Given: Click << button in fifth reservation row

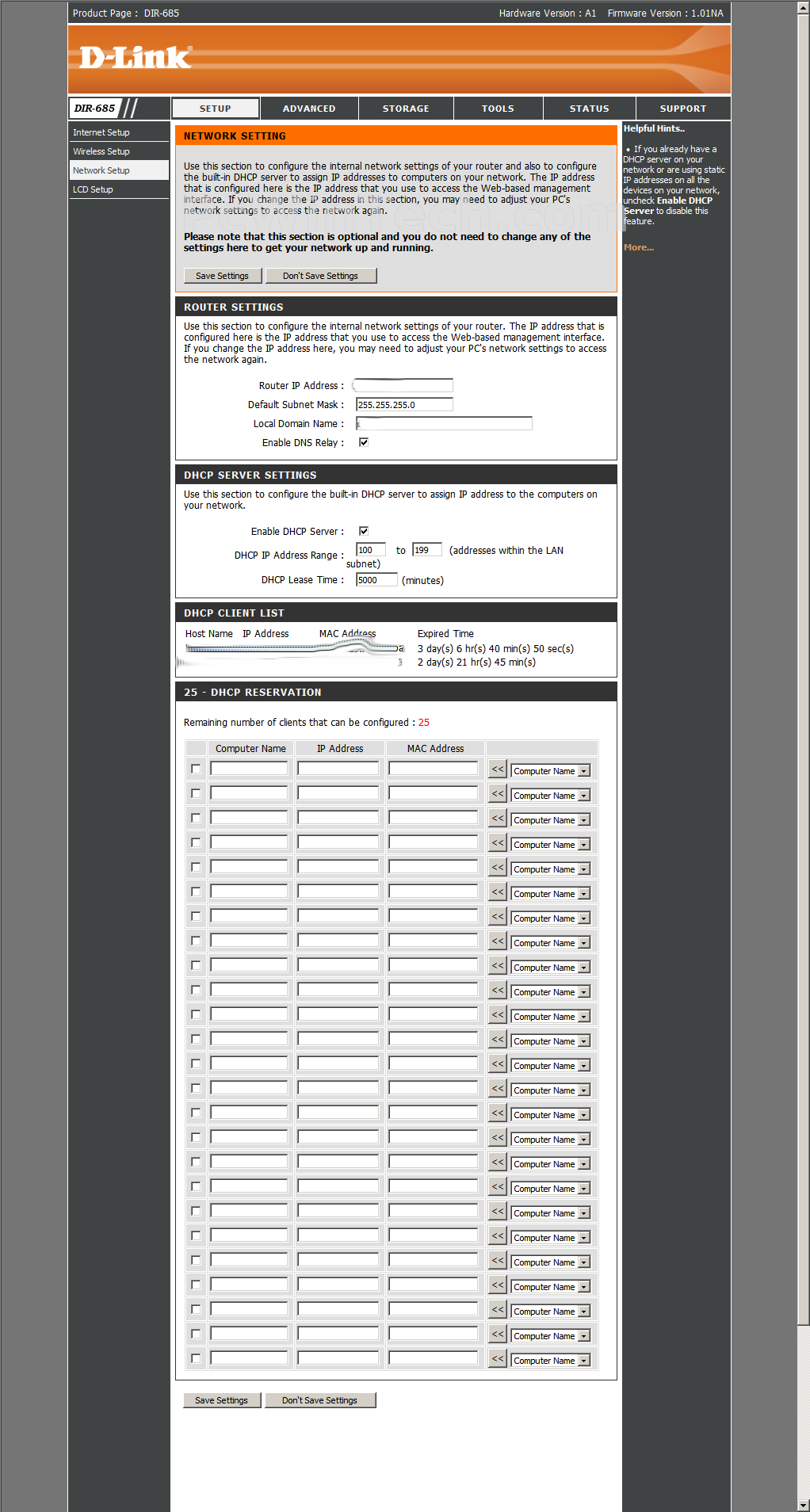Looking at the screenshot, I should click(498, 867).
